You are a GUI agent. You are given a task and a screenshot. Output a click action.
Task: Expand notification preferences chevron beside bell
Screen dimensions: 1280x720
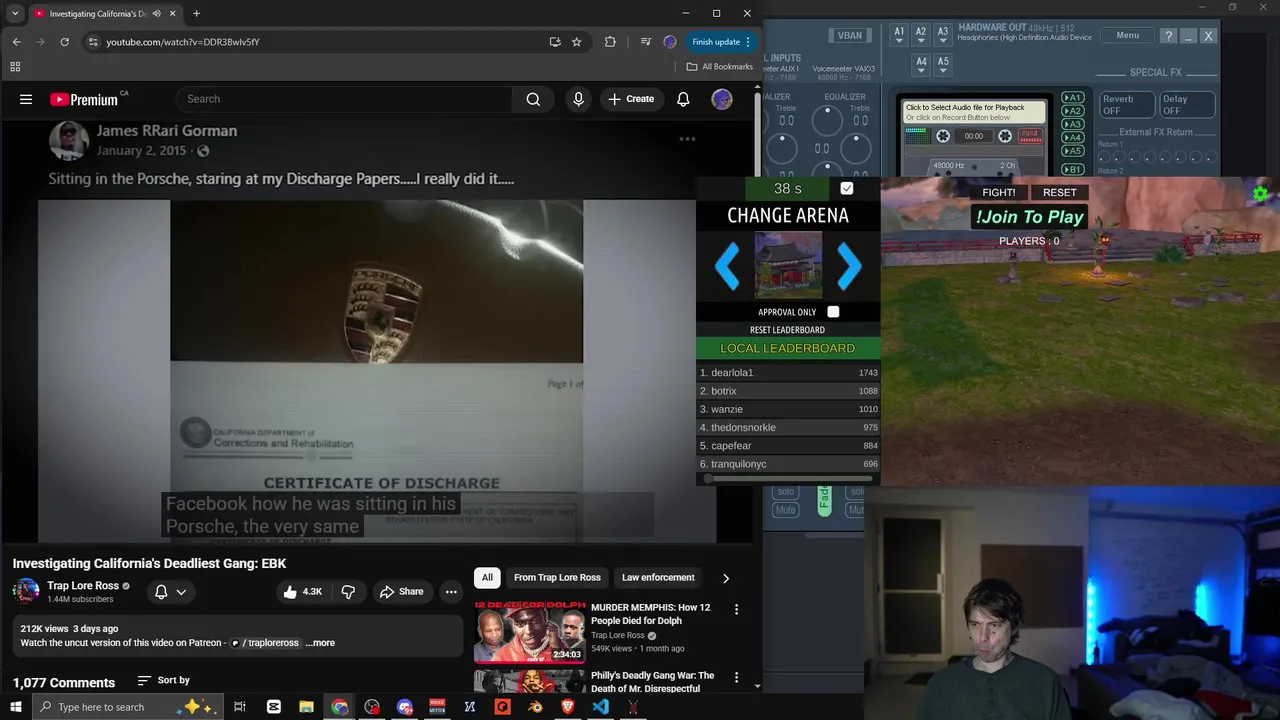coord(181,592)
